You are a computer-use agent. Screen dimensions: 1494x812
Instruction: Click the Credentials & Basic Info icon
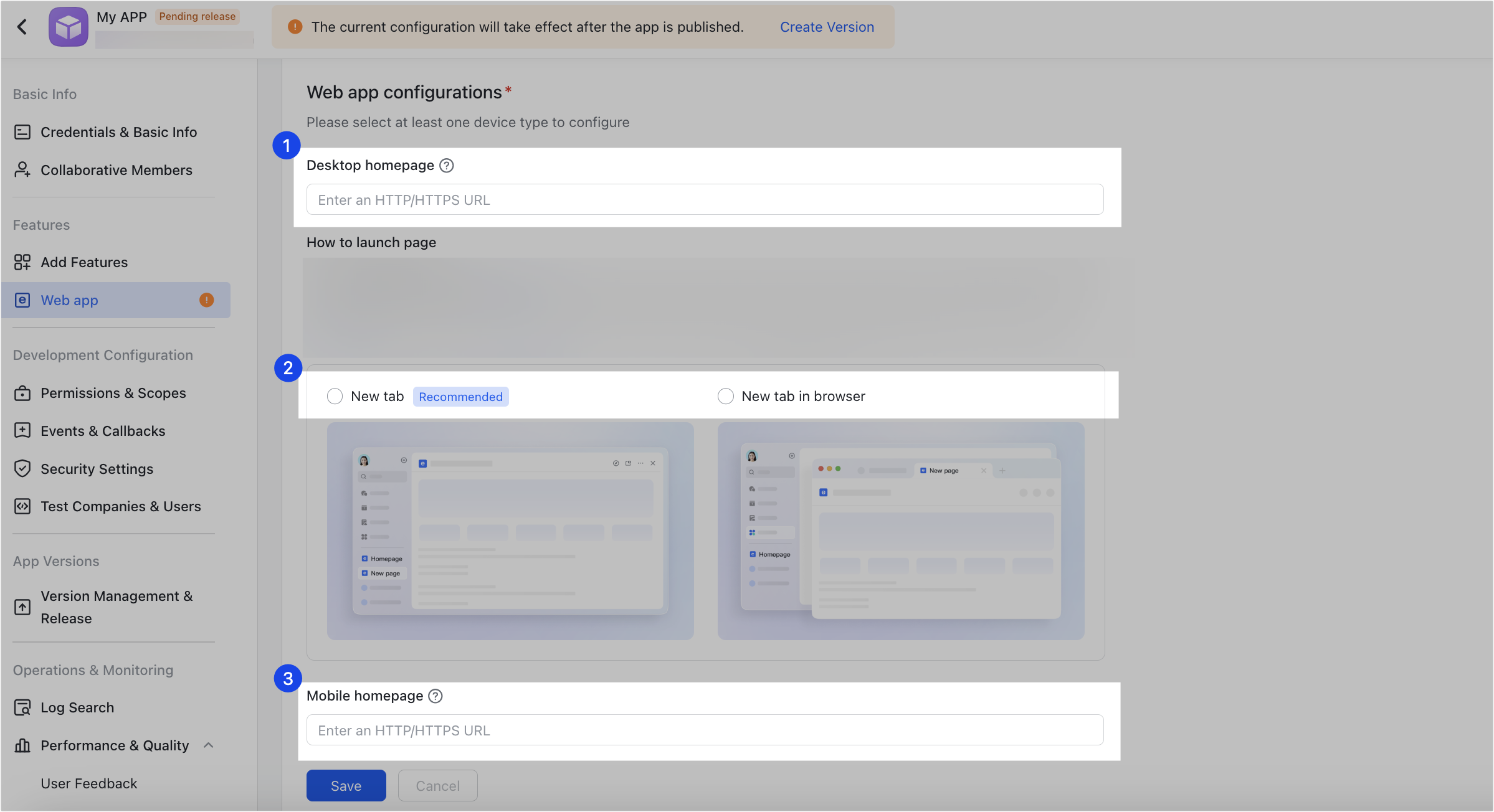(x=22, y=132)
